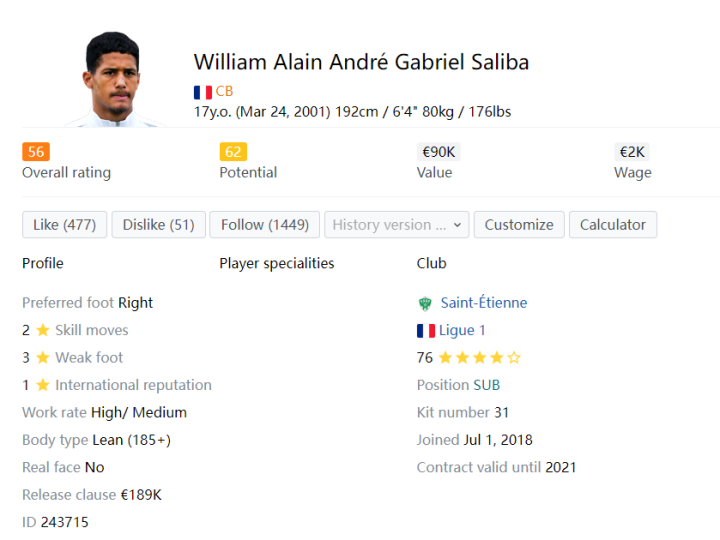The width and height of the screenshot is (720, 540).
Task: Open the History version dropdown
Action: pyautogui.click(x=396, y=225)
